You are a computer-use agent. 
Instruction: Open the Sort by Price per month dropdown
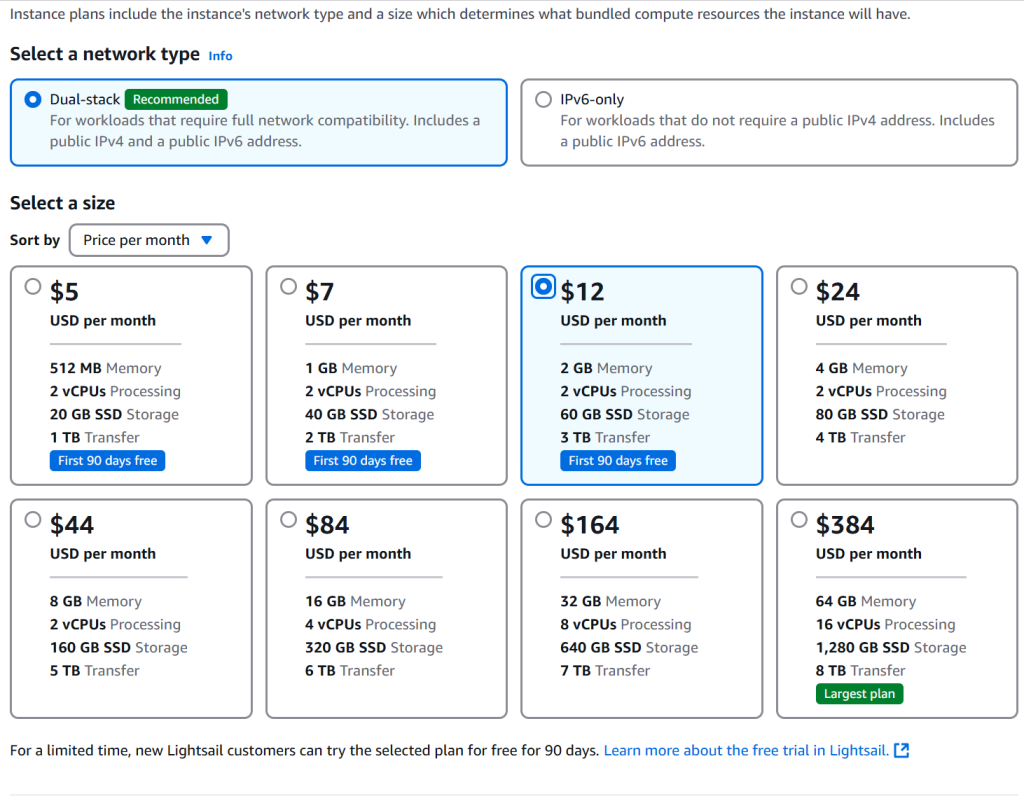[148, 240]
